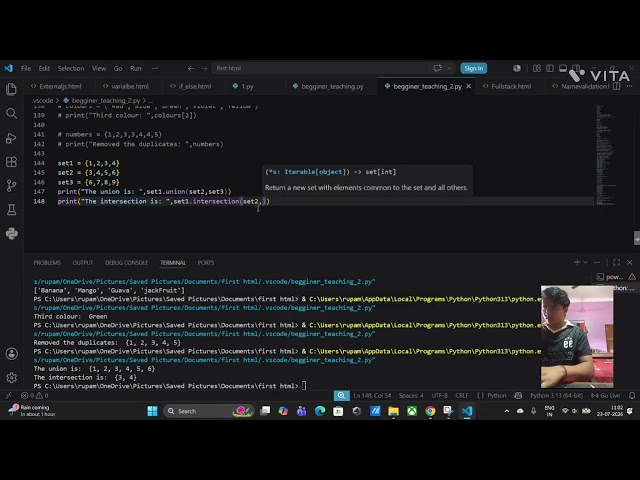Close the begginer_teaching_2.py tab

point(469,86)
